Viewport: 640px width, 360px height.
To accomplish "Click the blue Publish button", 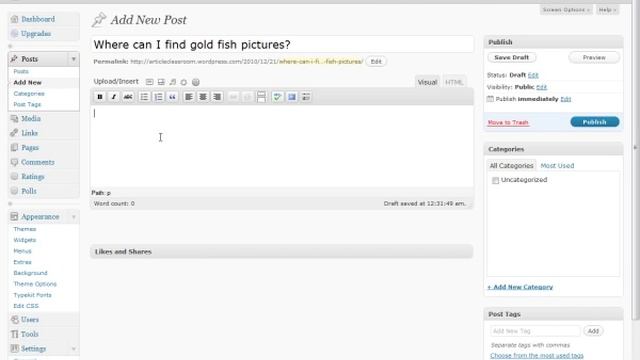I will (595, 122).
